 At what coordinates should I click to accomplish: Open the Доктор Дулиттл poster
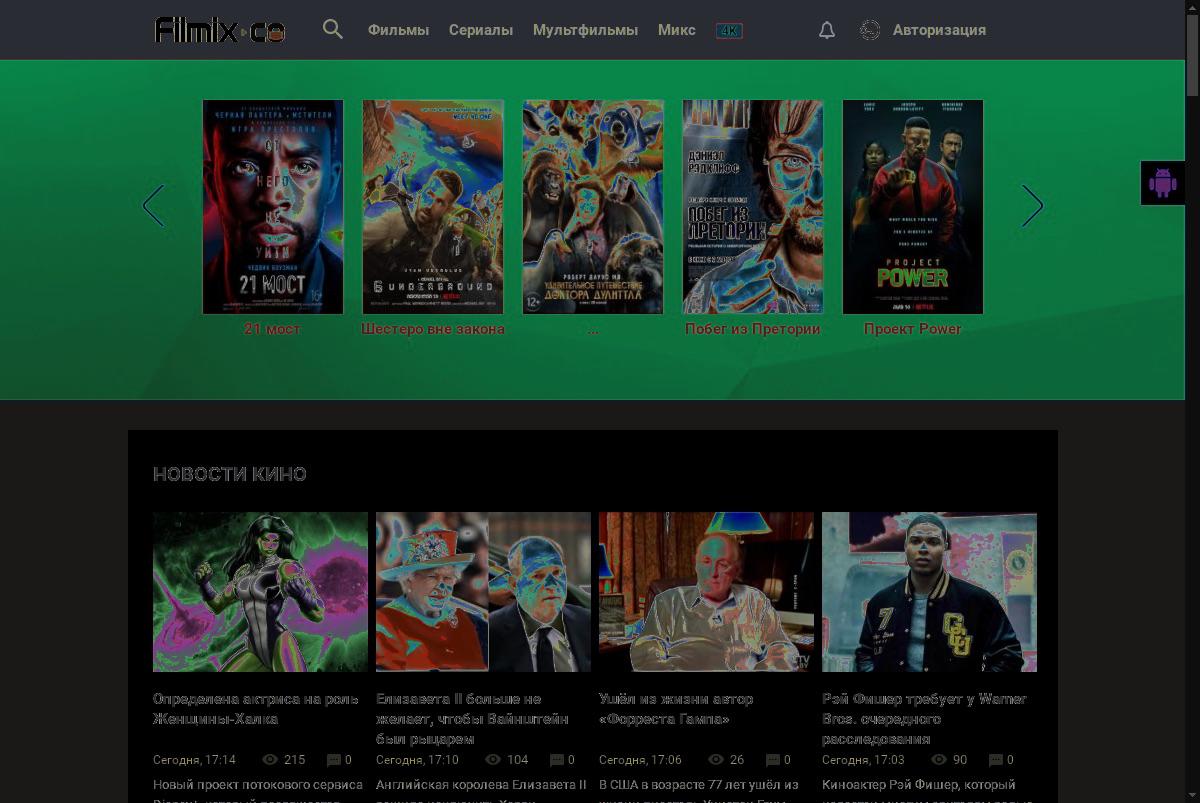pyautogui.click(x=593, y=207)
